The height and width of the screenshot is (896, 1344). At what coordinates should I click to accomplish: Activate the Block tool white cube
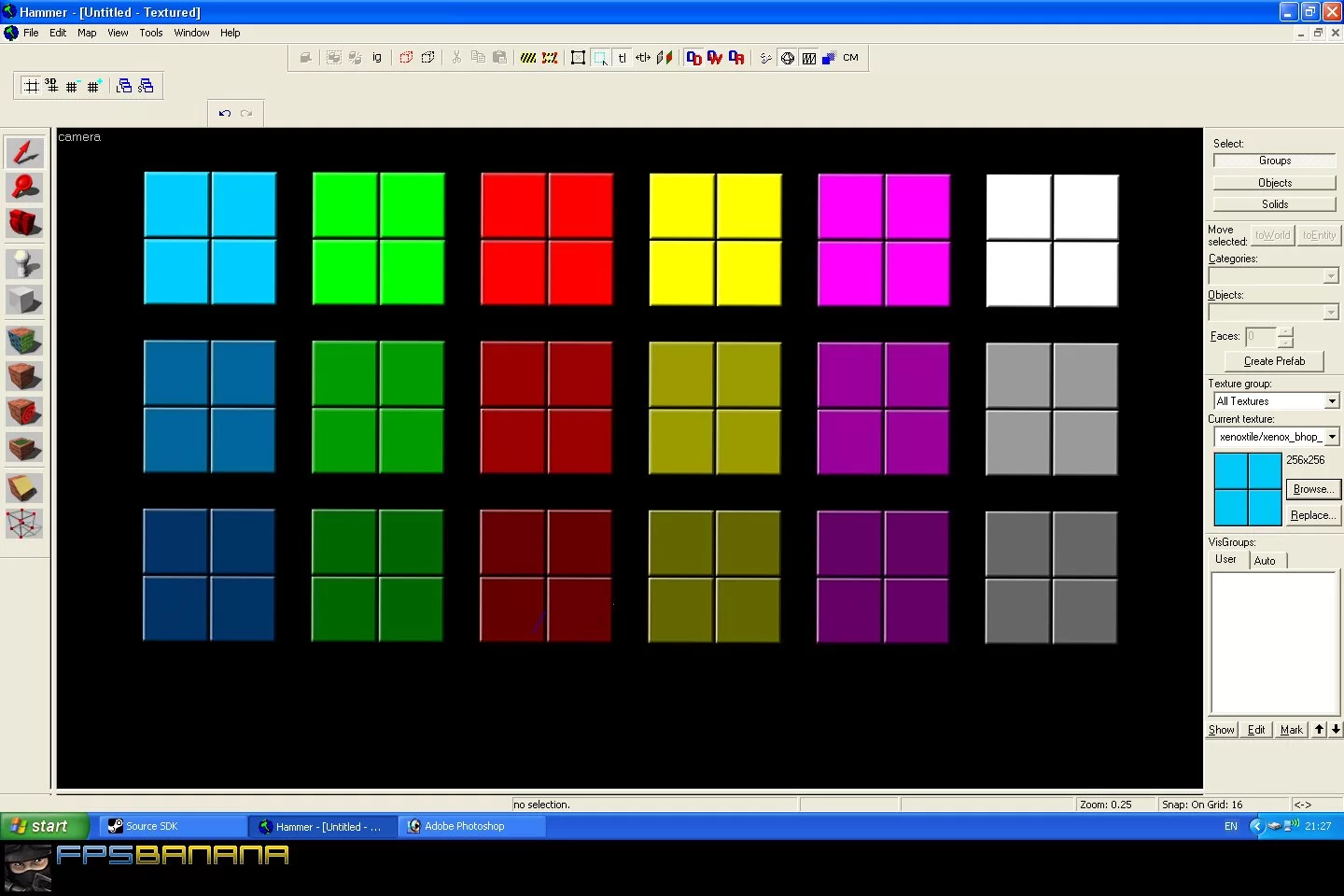[25, 300]
